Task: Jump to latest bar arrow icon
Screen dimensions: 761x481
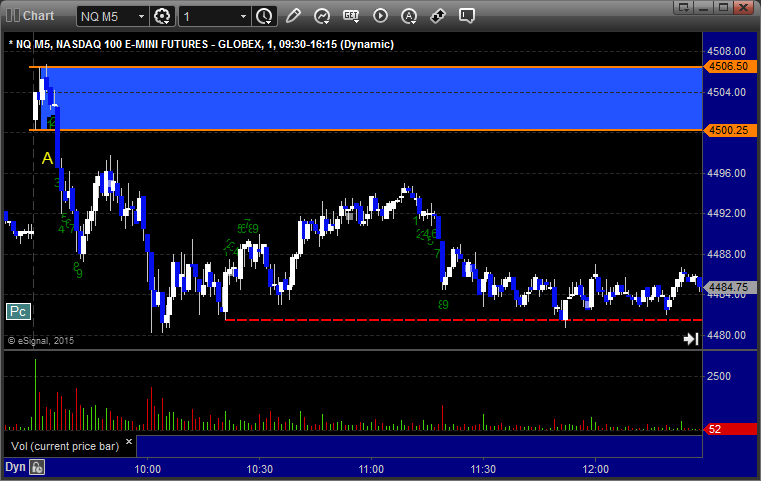Action: pyautogui.click(x=691, y=339)
